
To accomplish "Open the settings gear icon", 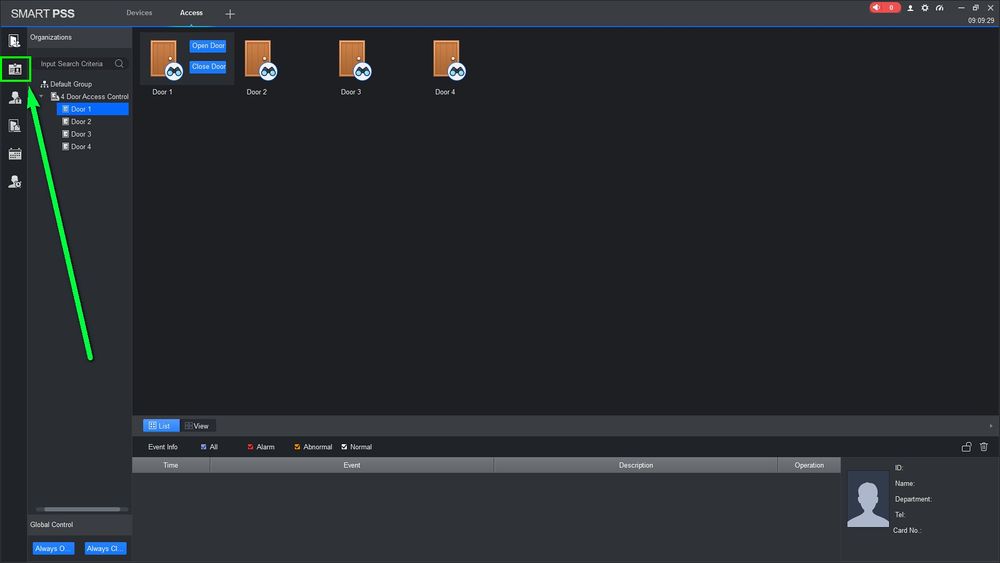I will (925, 8).
